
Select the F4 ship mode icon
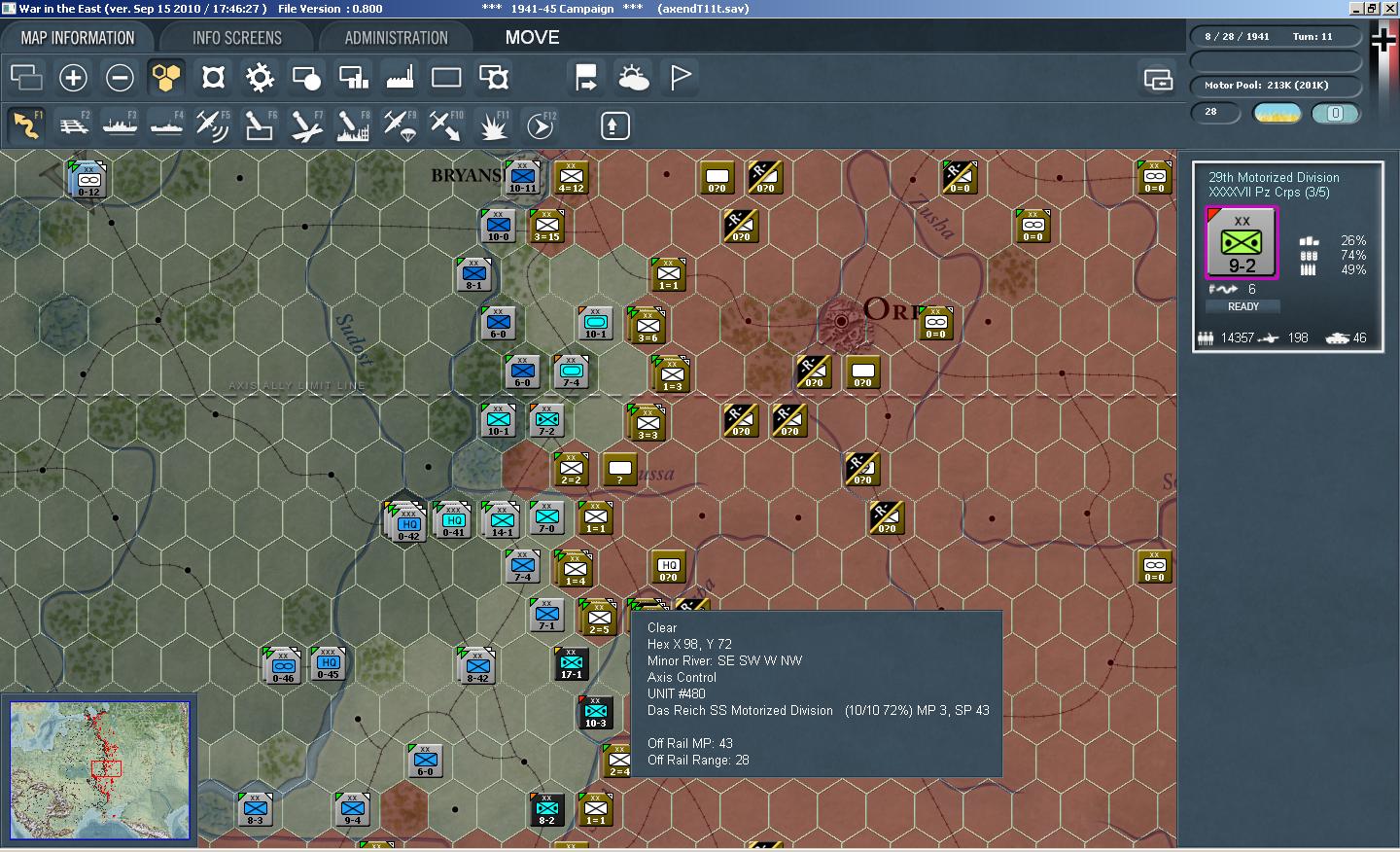click(166, 125)
